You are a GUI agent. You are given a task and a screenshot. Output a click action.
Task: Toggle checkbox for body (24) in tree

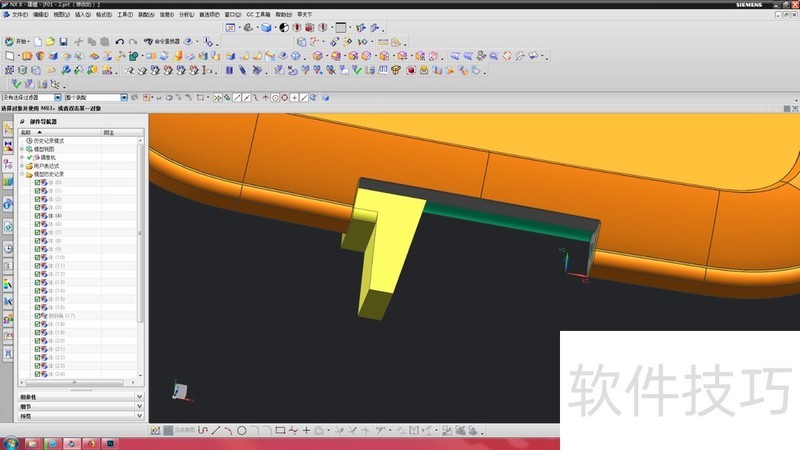[x=37, y=374]
